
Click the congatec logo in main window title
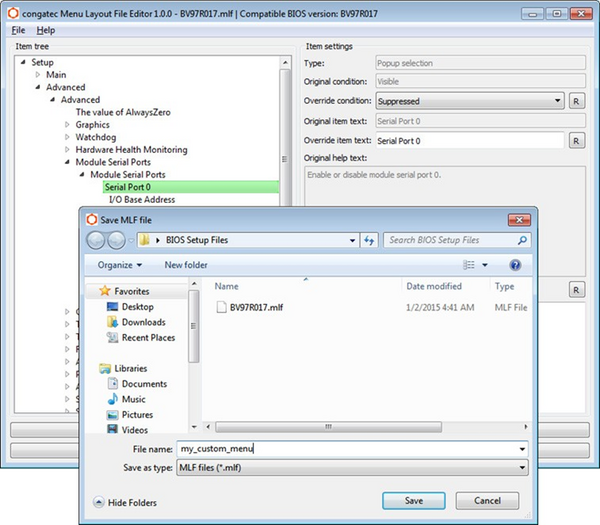tap(13, 13)
